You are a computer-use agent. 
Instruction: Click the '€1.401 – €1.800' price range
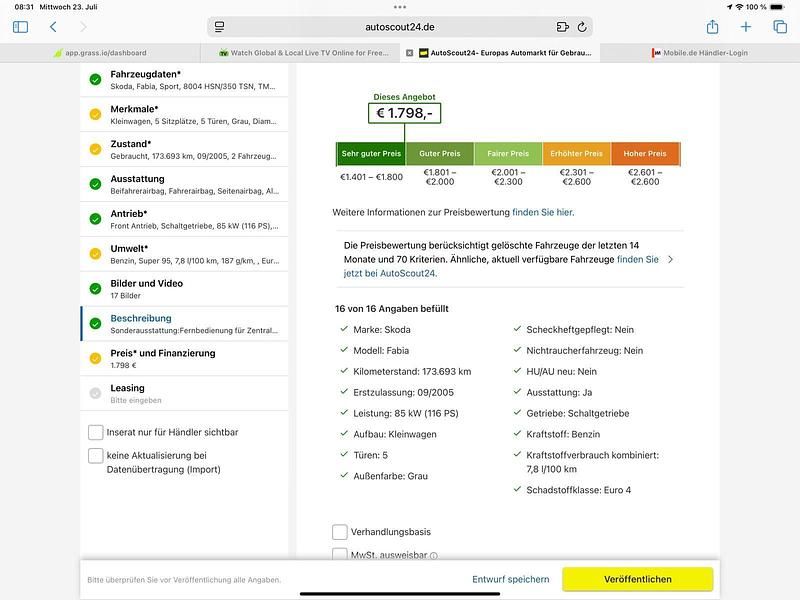click(371, 177)
